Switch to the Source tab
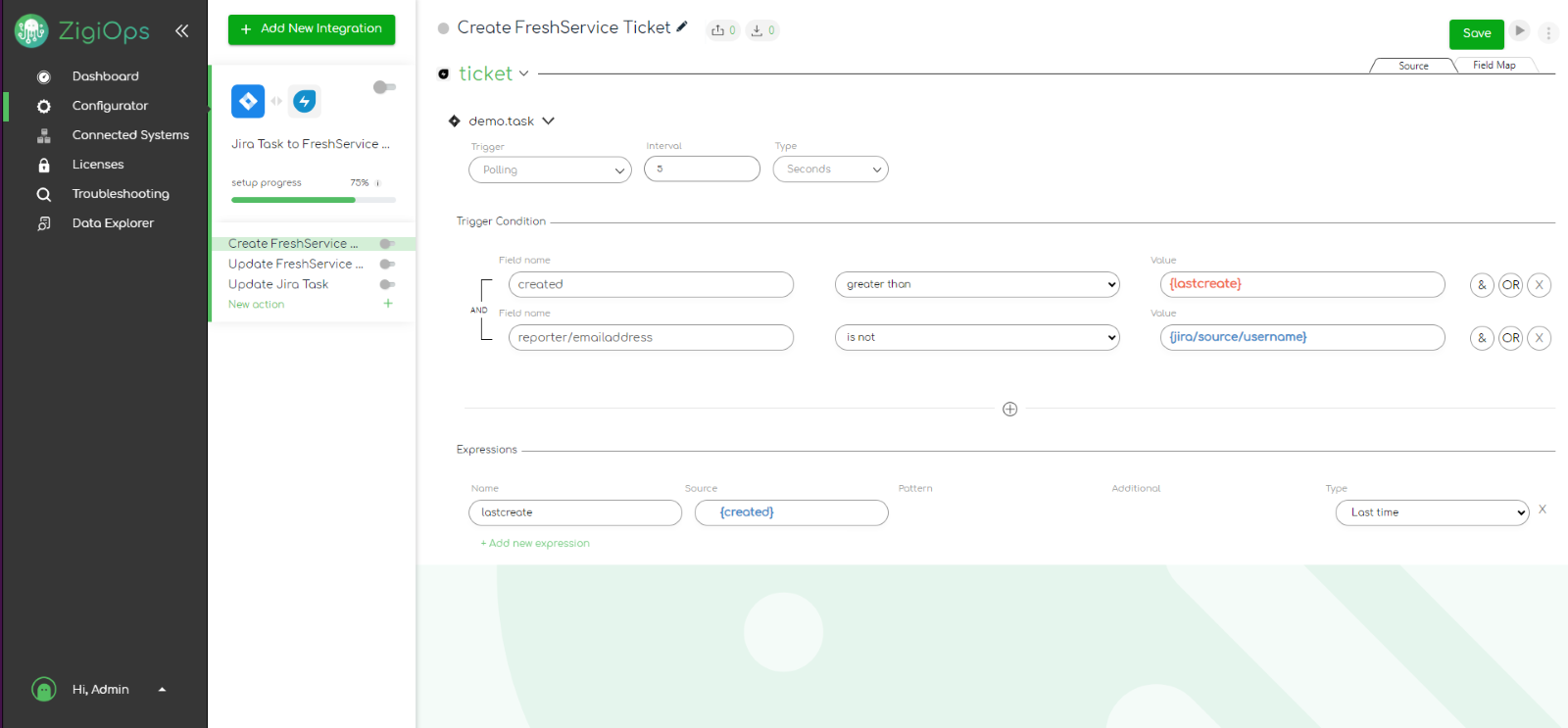Screen dimensions: 1568x728 pos(1413,66)
